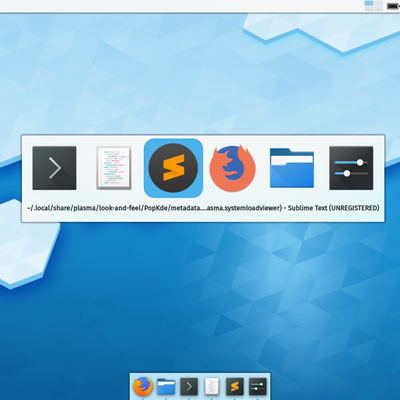Click the battery indicator in the top panel
The height and width of the screenshot is (400, 400).
pos(393,6)
